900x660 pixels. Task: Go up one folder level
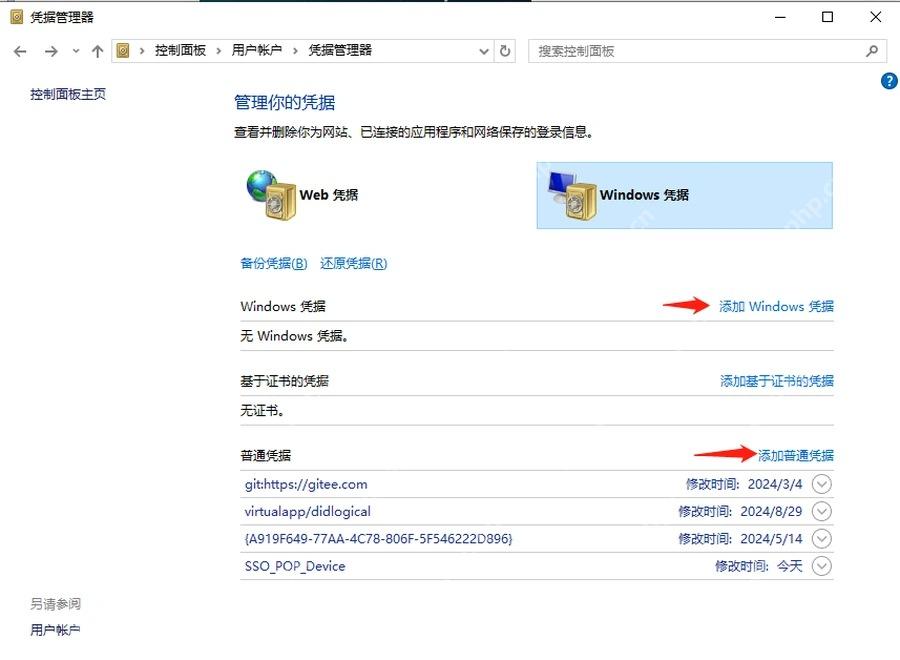[x=98, y=52]
